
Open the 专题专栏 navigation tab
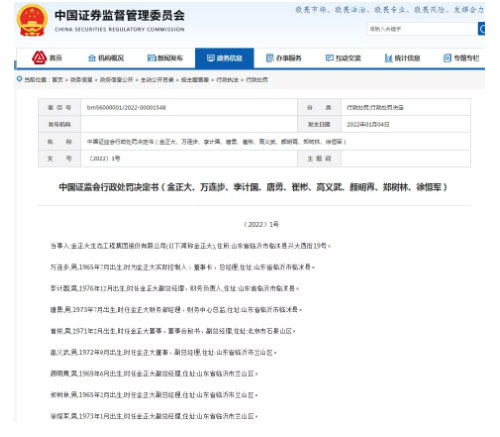coord(461,58)
